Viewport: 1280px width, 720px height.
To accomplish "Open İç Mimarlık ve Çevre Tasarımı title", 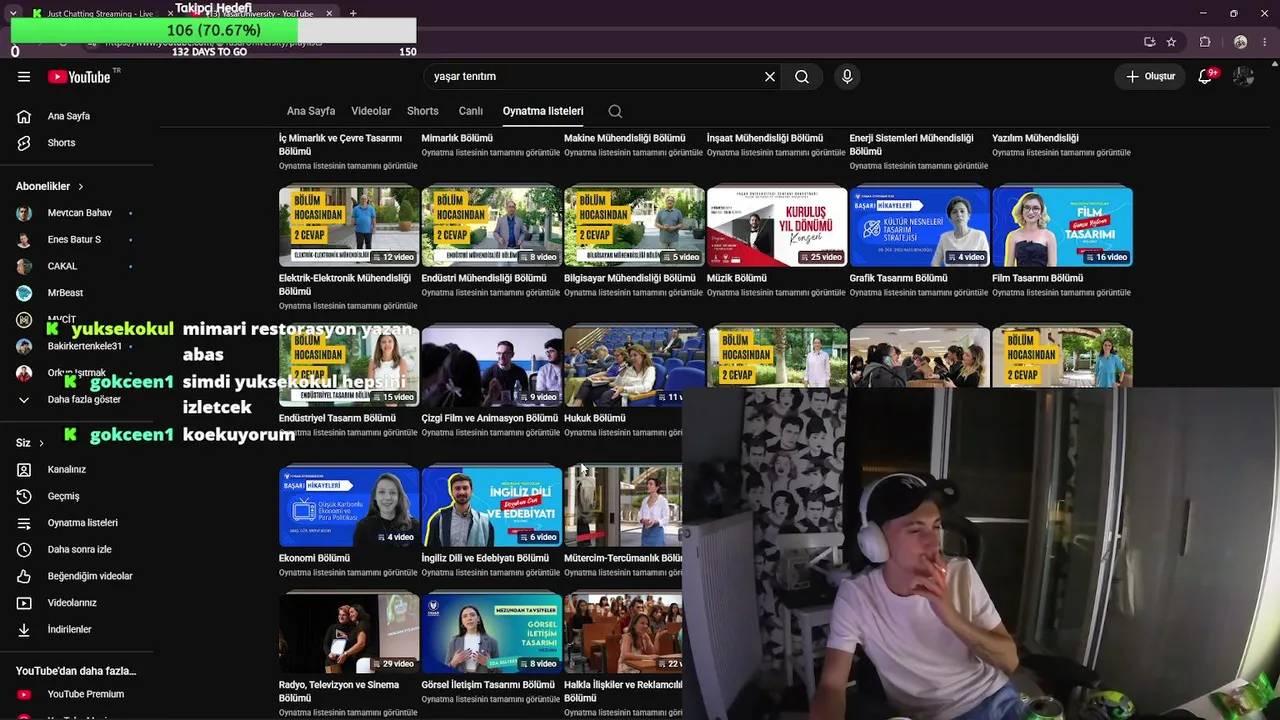I will pos(340,145).
